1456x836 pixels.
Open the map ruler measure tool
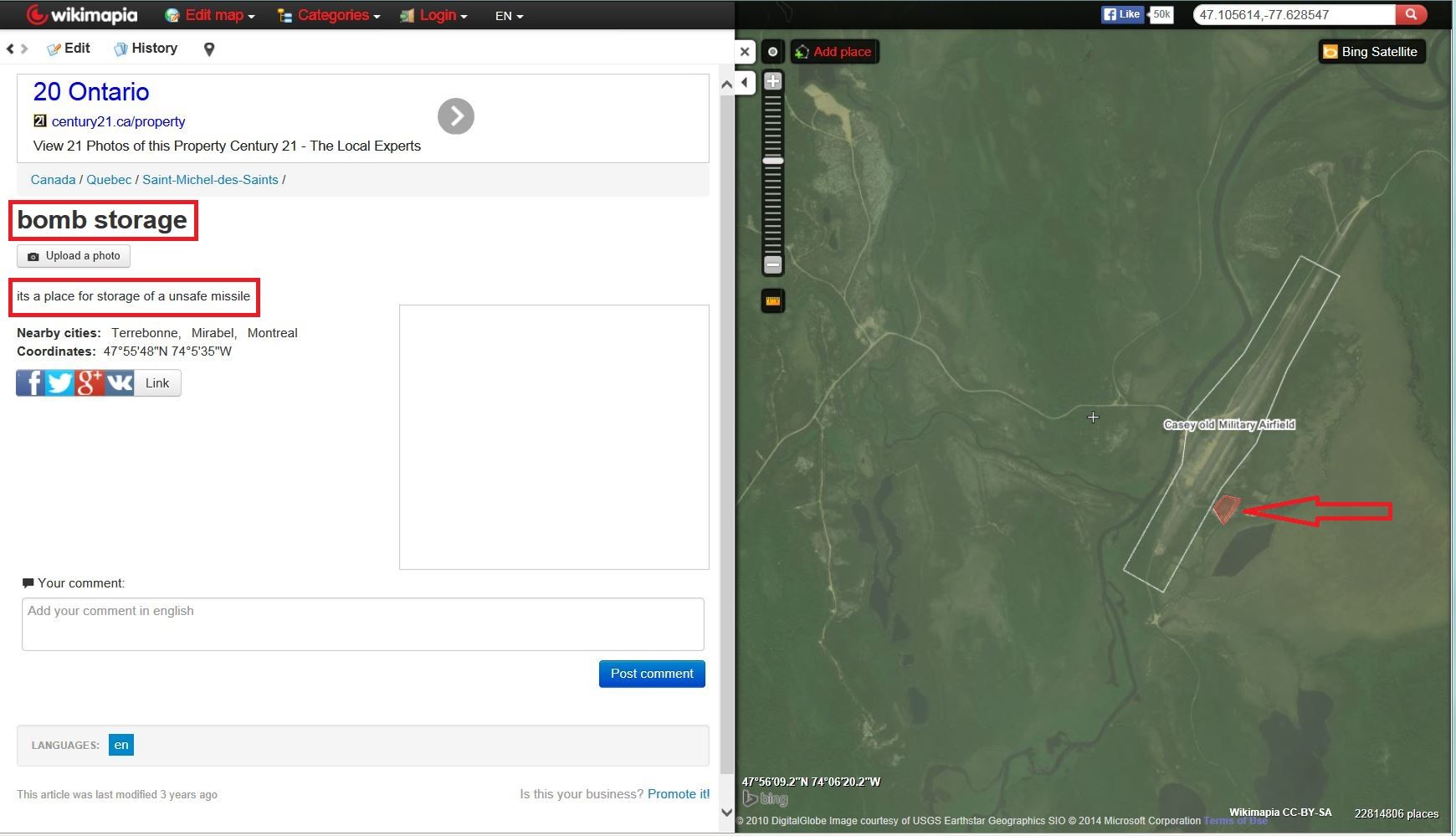pos(773,301)
